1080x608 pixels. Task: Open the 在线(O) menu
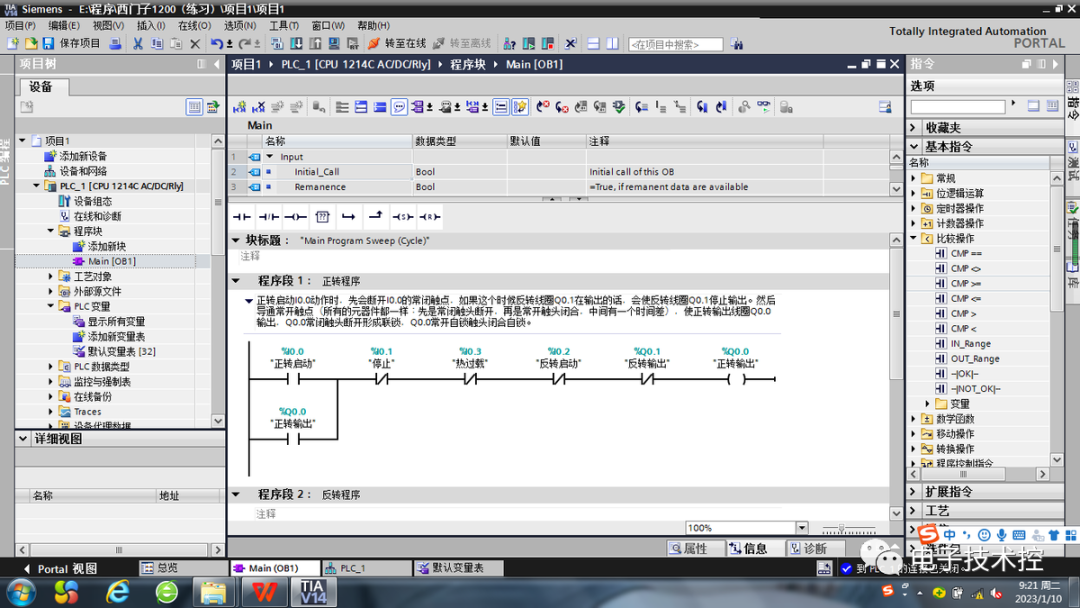click(194, 25)
